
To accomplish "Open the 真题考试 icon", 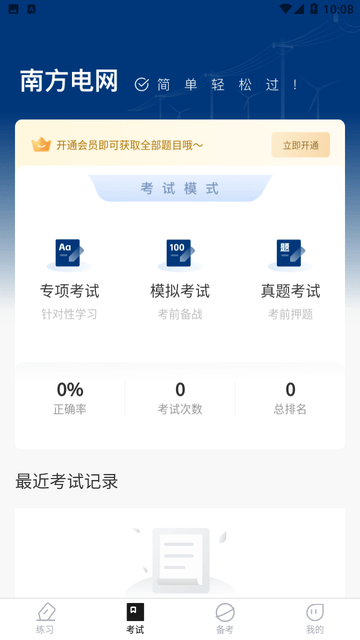I will coord(291,254).
